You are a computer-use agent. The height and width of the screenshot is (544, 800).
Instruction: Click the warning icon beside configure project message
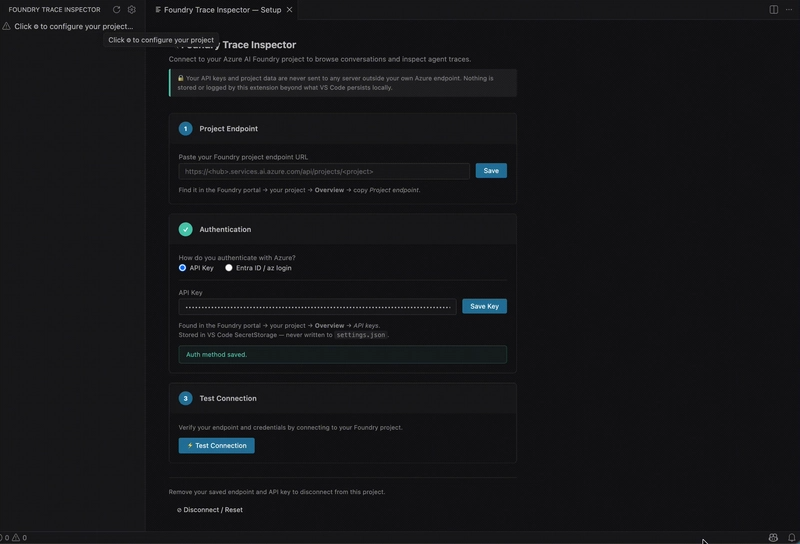[x=6, y=26]
